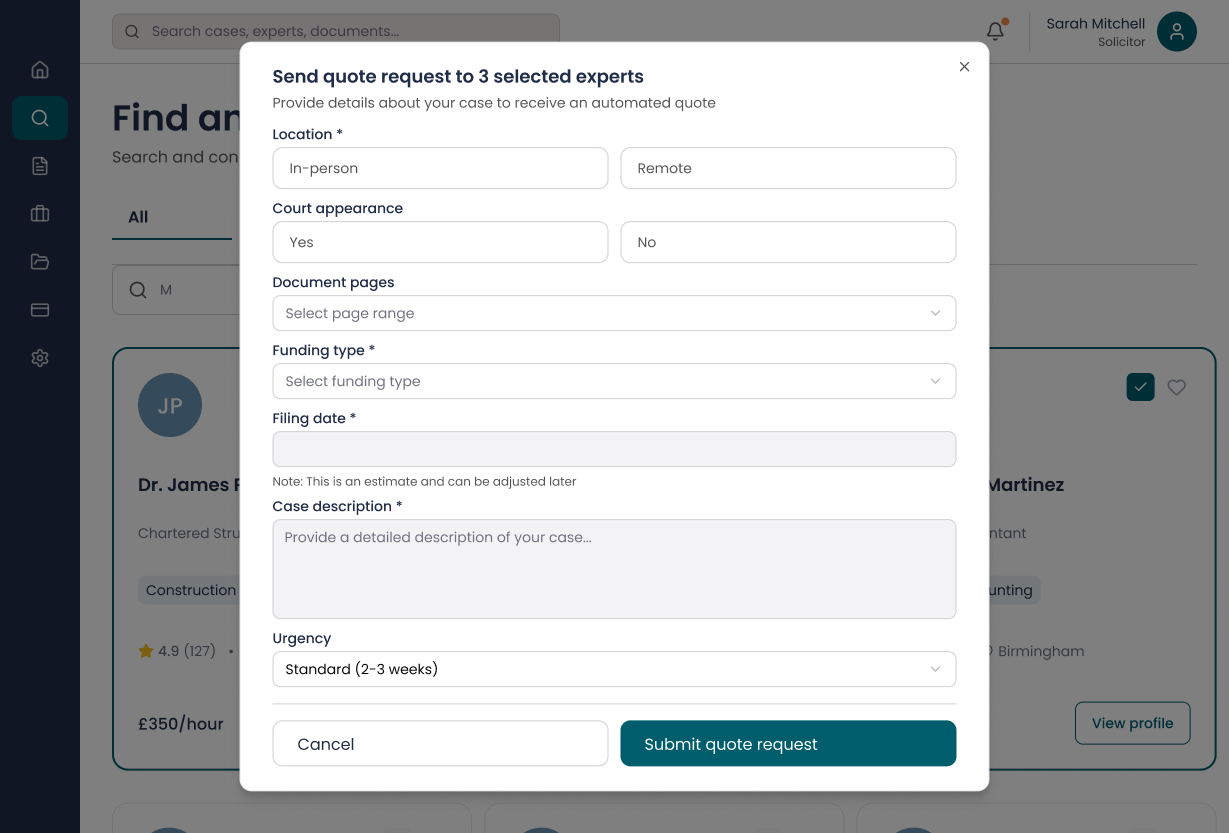Click the £350/hour rate
Viewport: 1229px width, 833px height.
click(x=181, y=723)
